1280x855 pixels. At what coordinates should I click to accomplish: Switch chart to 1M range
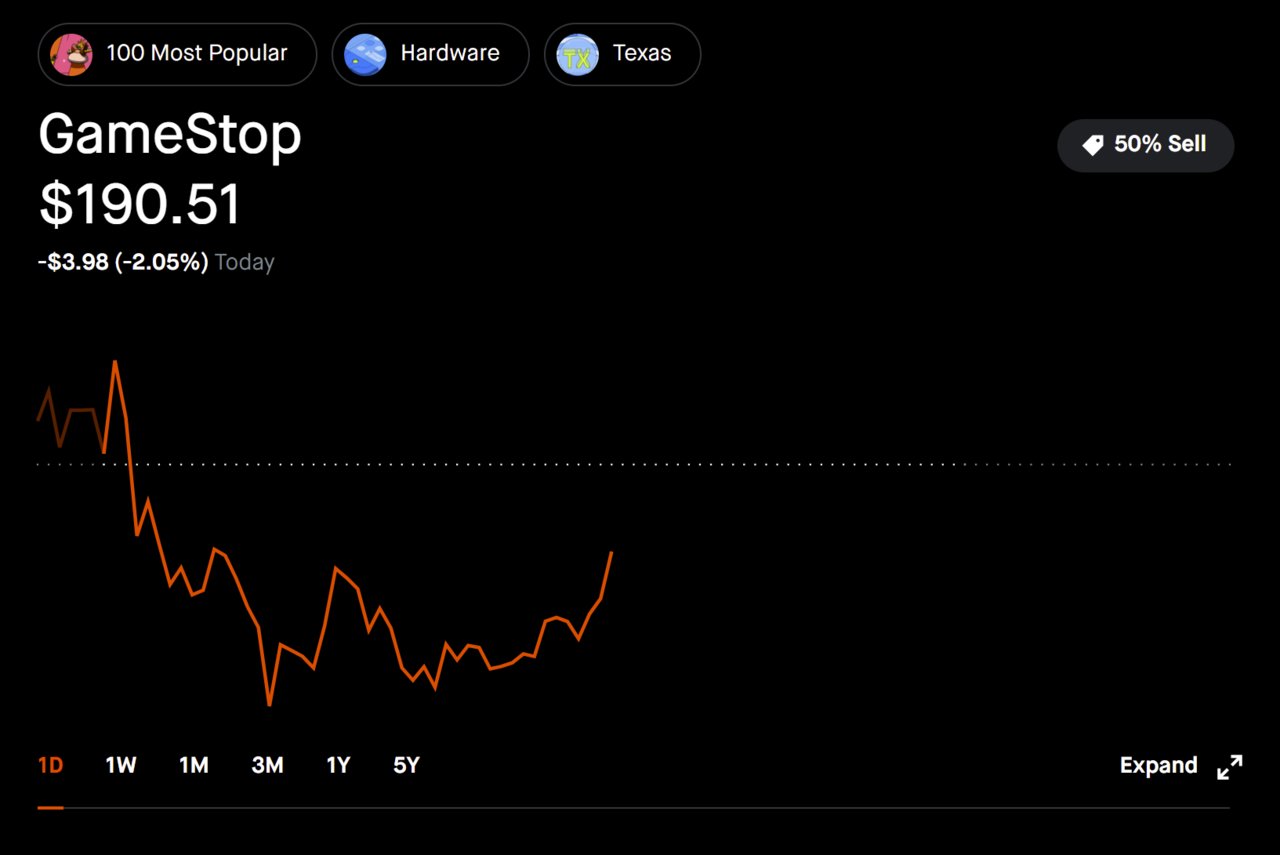[x=194, y=766]
